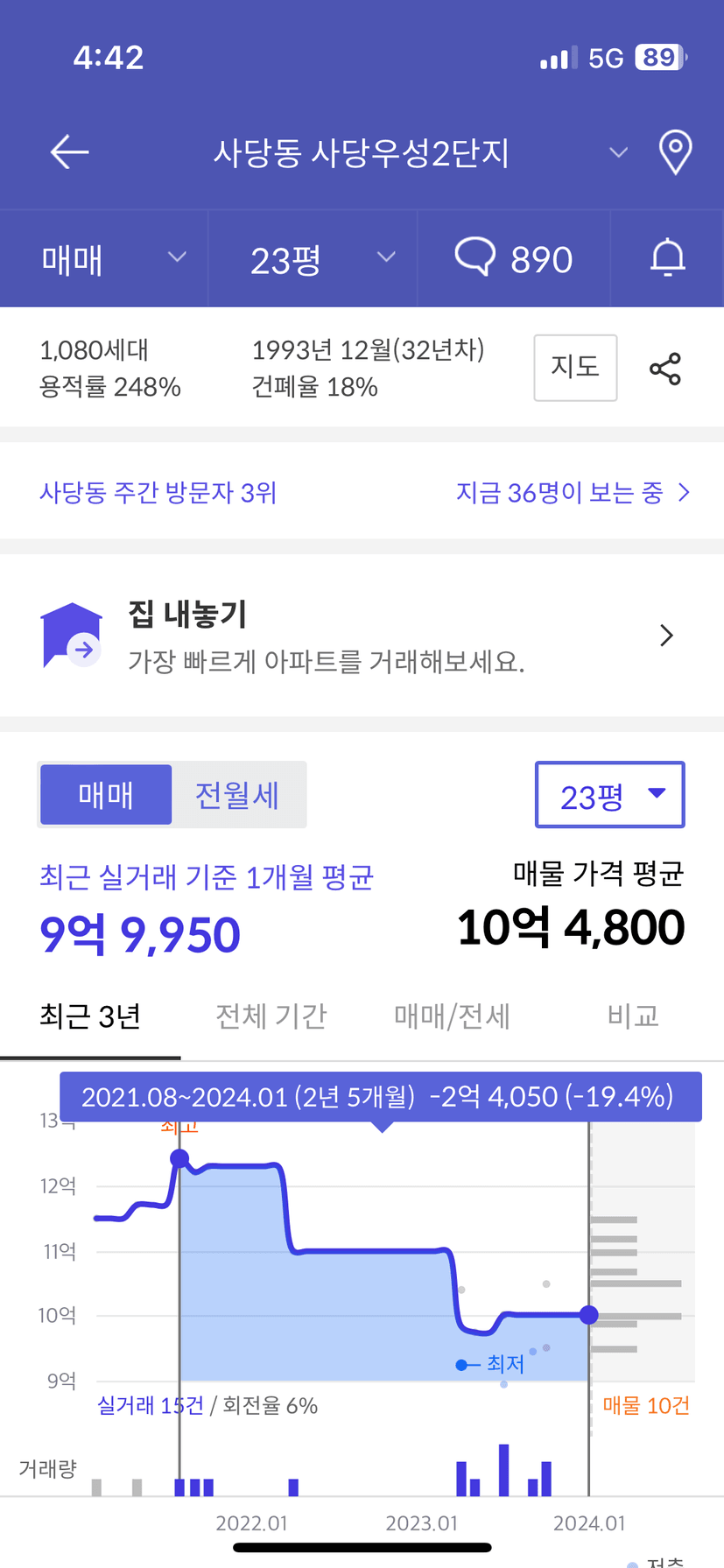This screenshot has height=1568, width=724.
Task: Open the outlined 23평 dropdown box
Action: pos(609,795)
